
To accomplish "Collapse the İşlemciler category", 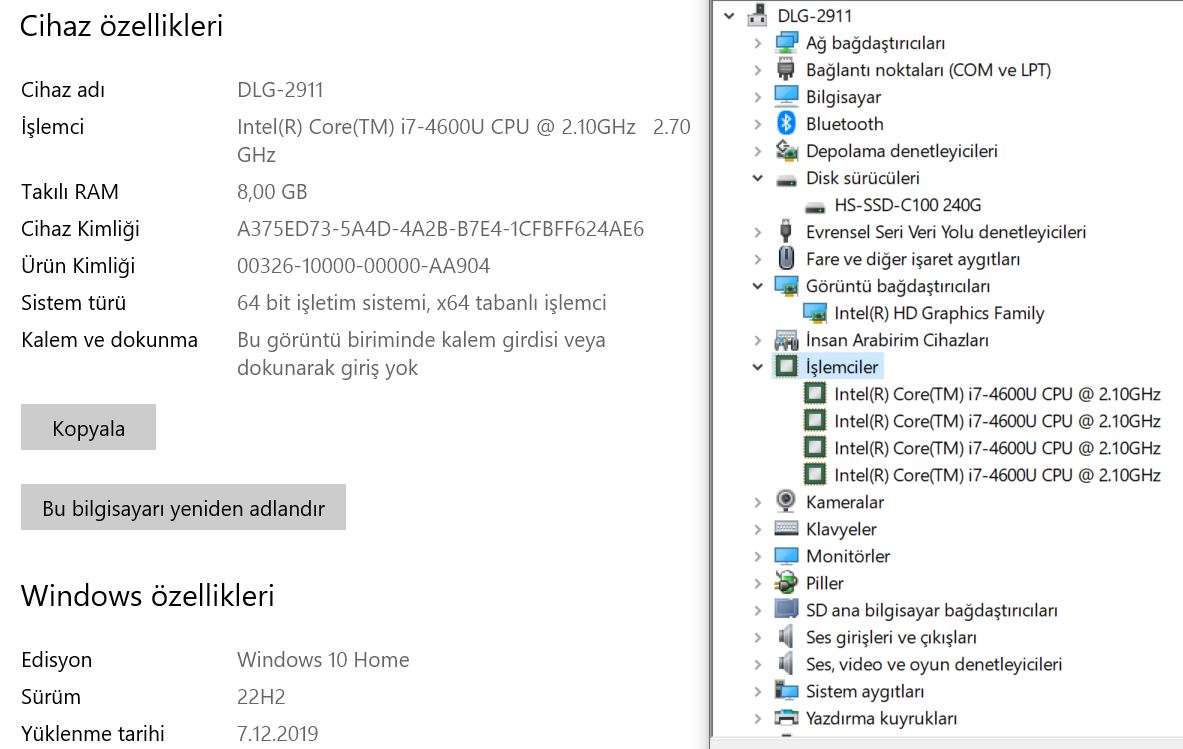I will point(757,367).
